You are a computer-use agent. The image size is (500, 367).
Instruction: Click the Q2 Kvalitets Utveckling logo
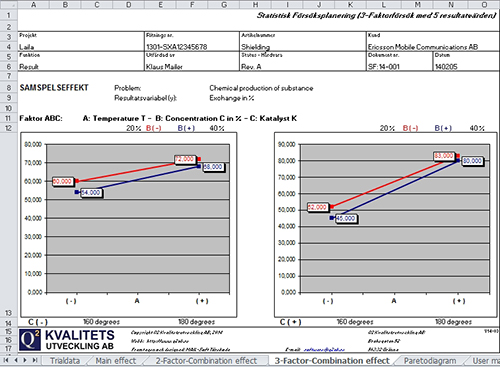tap(67, 340)
